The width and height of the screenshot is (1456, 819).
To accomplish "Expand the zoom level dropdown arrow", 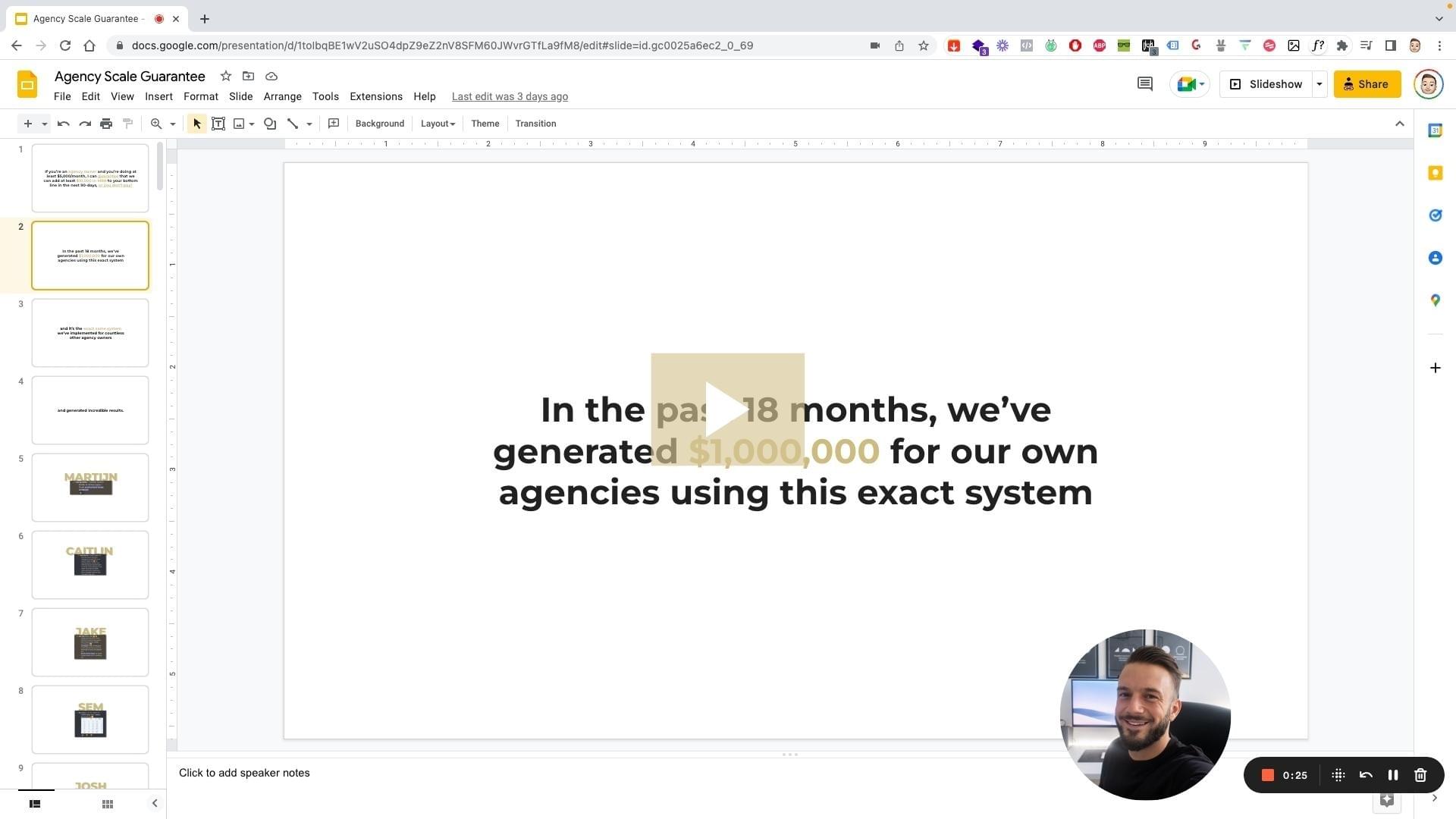I will point(173,124).
